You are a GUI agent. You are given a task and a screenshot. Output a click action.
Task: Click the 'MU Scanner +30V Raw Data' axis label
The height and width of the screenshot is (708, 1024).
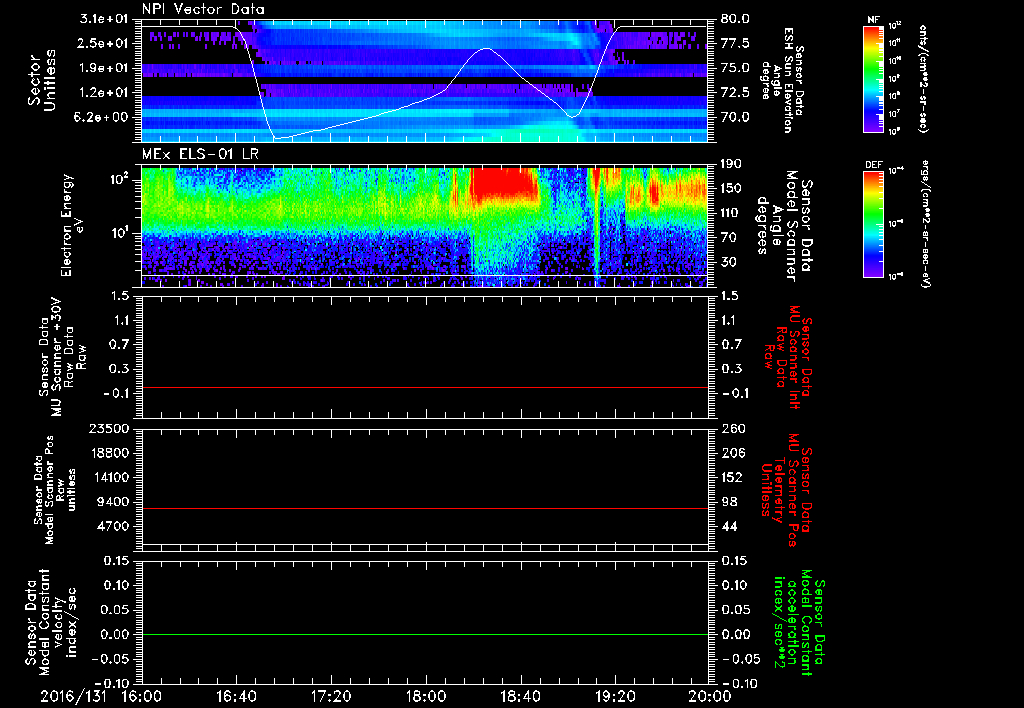click(x=63, y=357)
